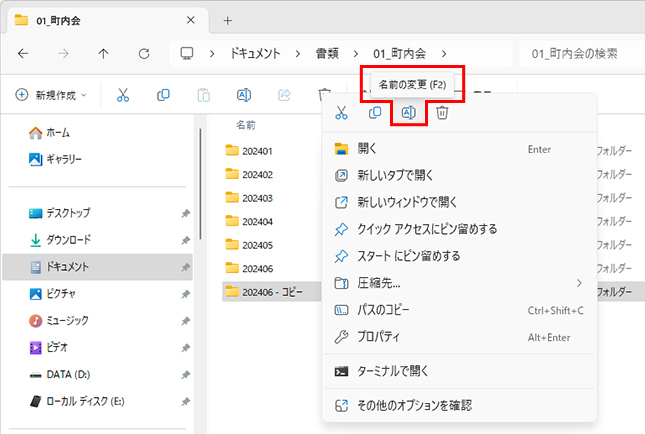645x434 pixels.
Task: Select the 202405 folder
Action: (249, 245)
